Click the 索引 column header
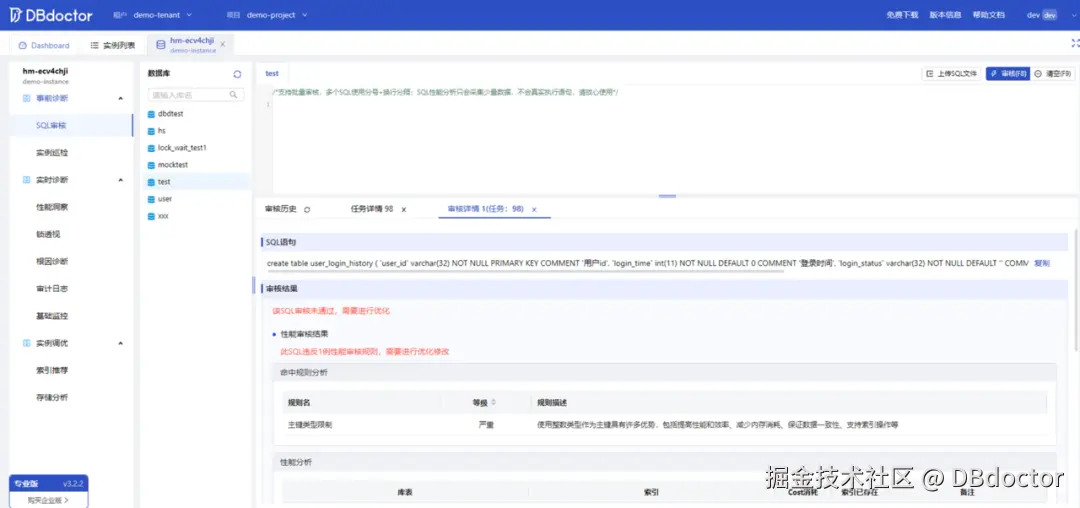Viewport: 1080px width, 508px height. pyautogui.click(x=652, y=492)
